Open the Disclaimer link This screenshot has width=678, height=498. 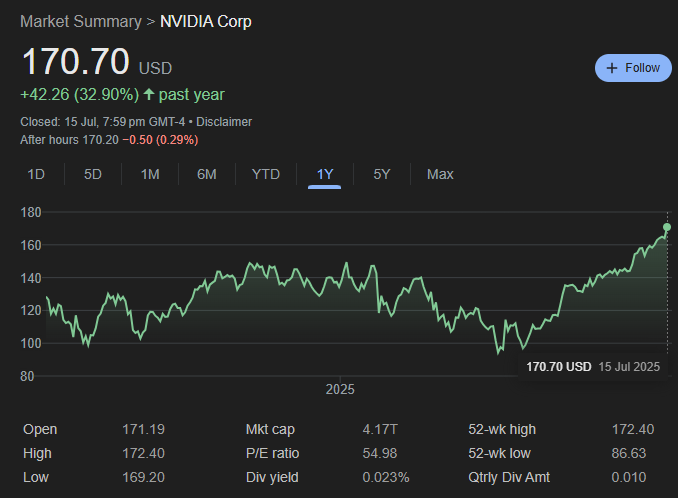point(224,122)
